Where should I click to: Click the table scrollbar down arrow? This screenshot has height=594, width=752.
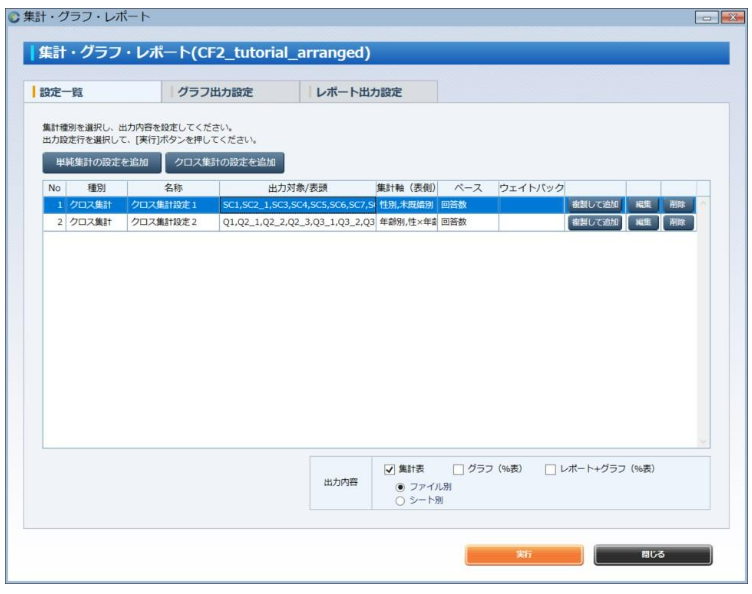[x=704, y=441]
